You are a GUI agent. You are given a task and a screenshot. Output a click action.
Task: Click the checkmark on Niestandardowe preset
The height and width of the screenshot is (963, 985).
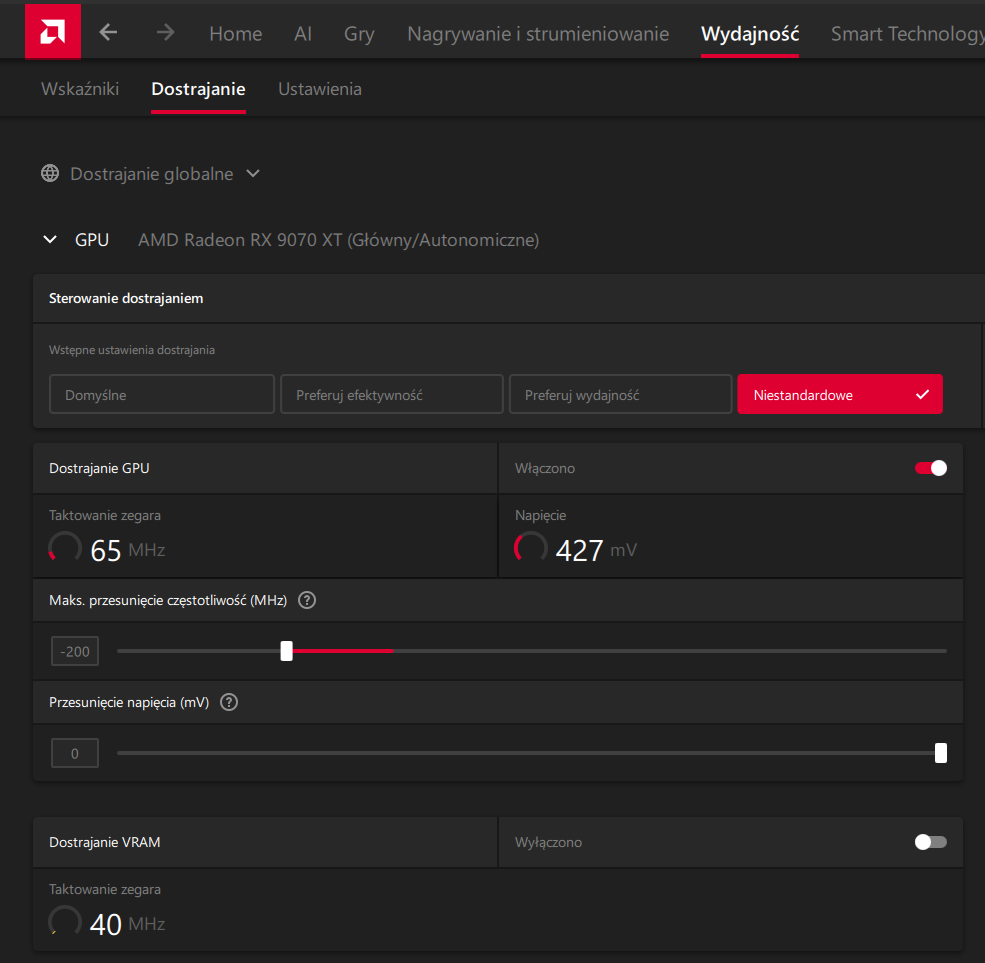[922, 394]
